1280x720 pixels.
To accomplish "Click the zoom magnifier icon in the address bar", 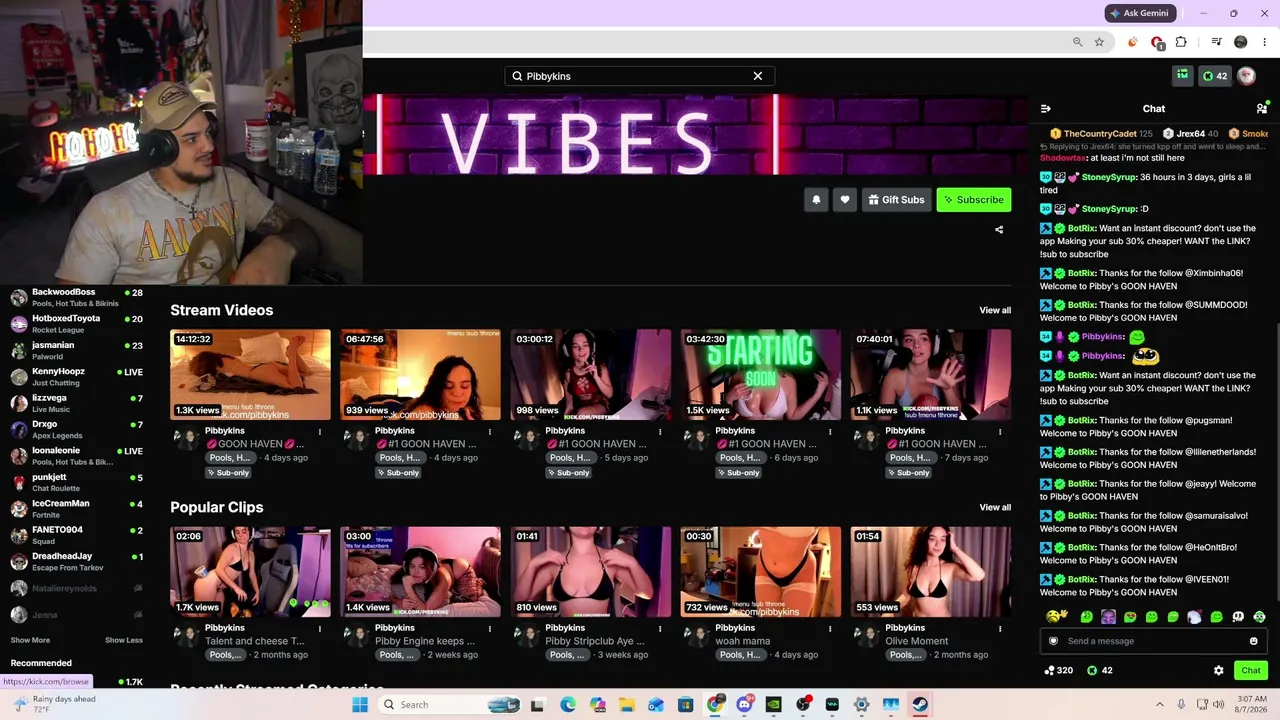I will (x=1077, y=42).
